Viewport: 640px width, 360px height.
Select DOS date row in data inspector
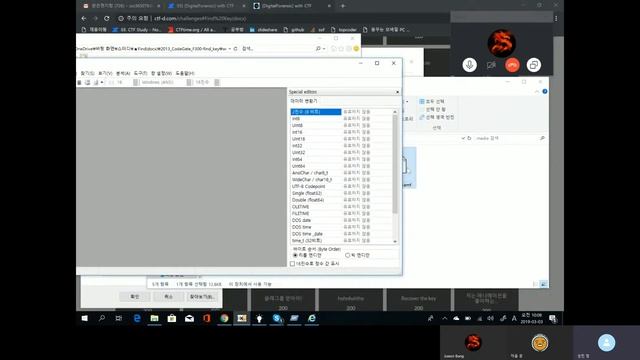(341, 220)
